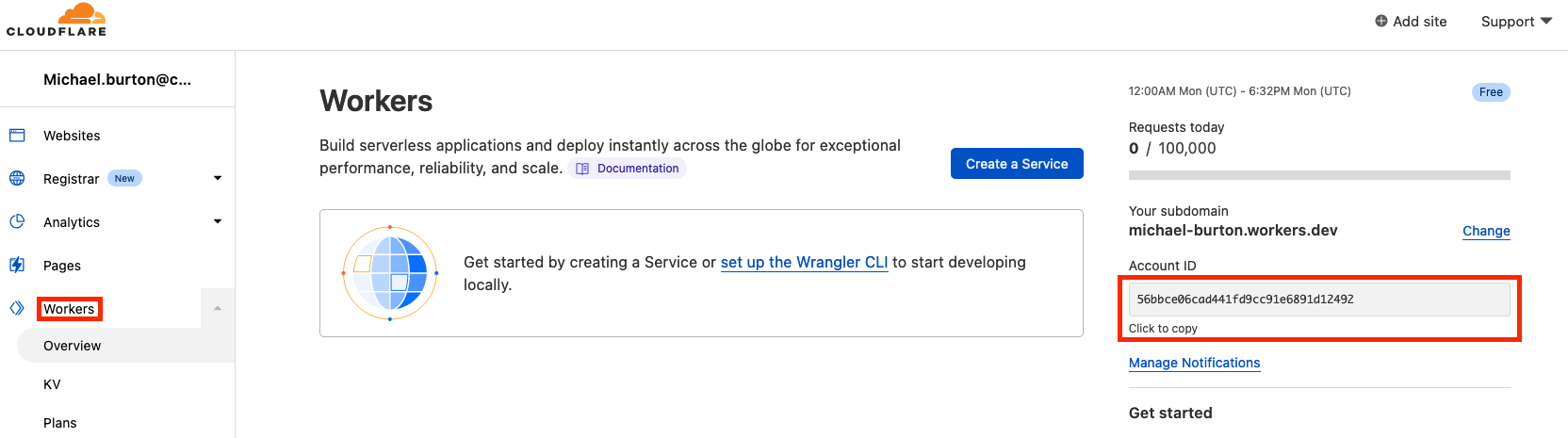Viewport: 1568px width, 438px height.
Task: Click the Documentation book icon
Action: [x=582, y=169]
